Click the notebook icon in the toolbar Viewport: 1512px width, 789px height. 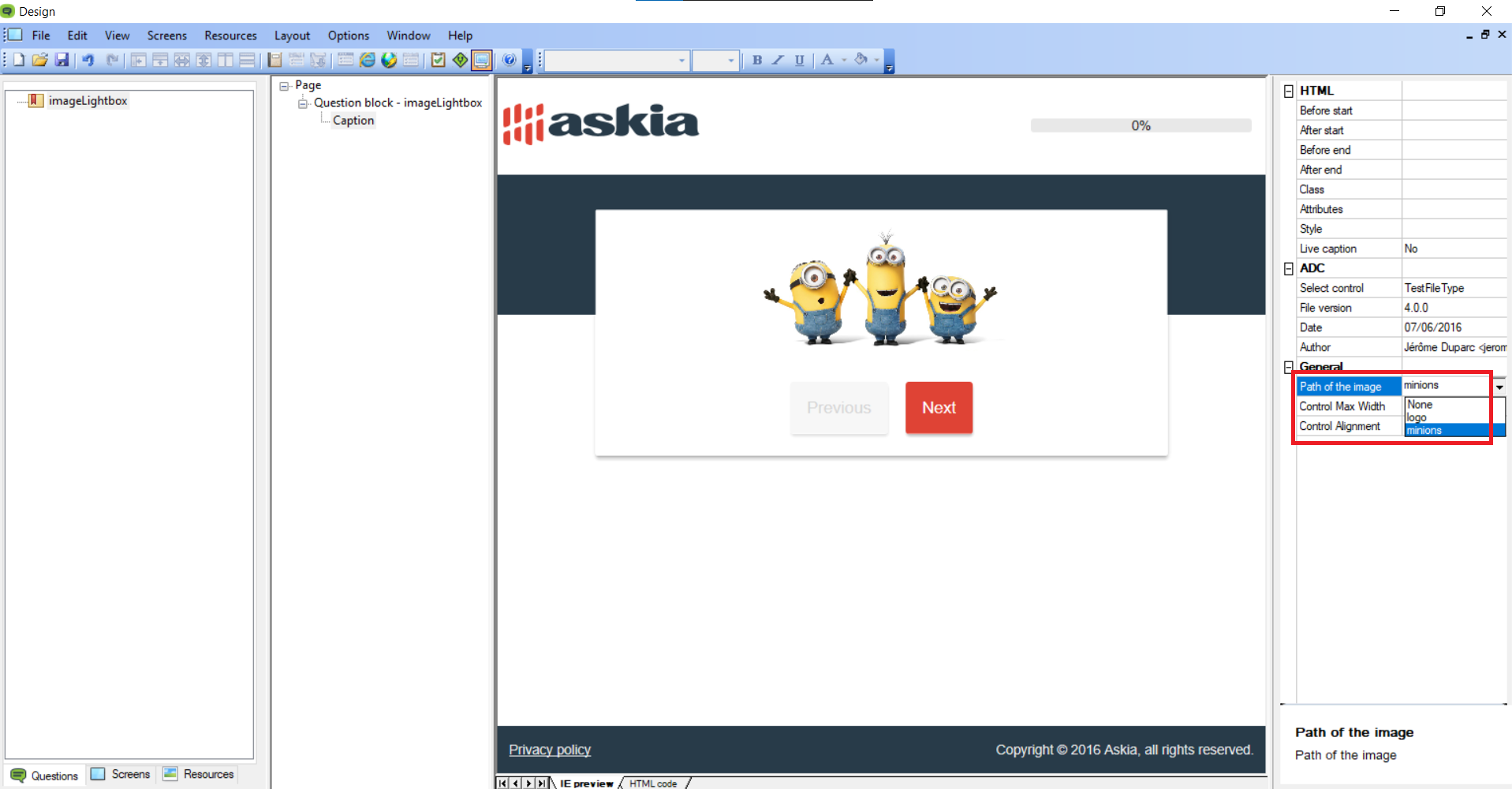(x=274, y=60)
